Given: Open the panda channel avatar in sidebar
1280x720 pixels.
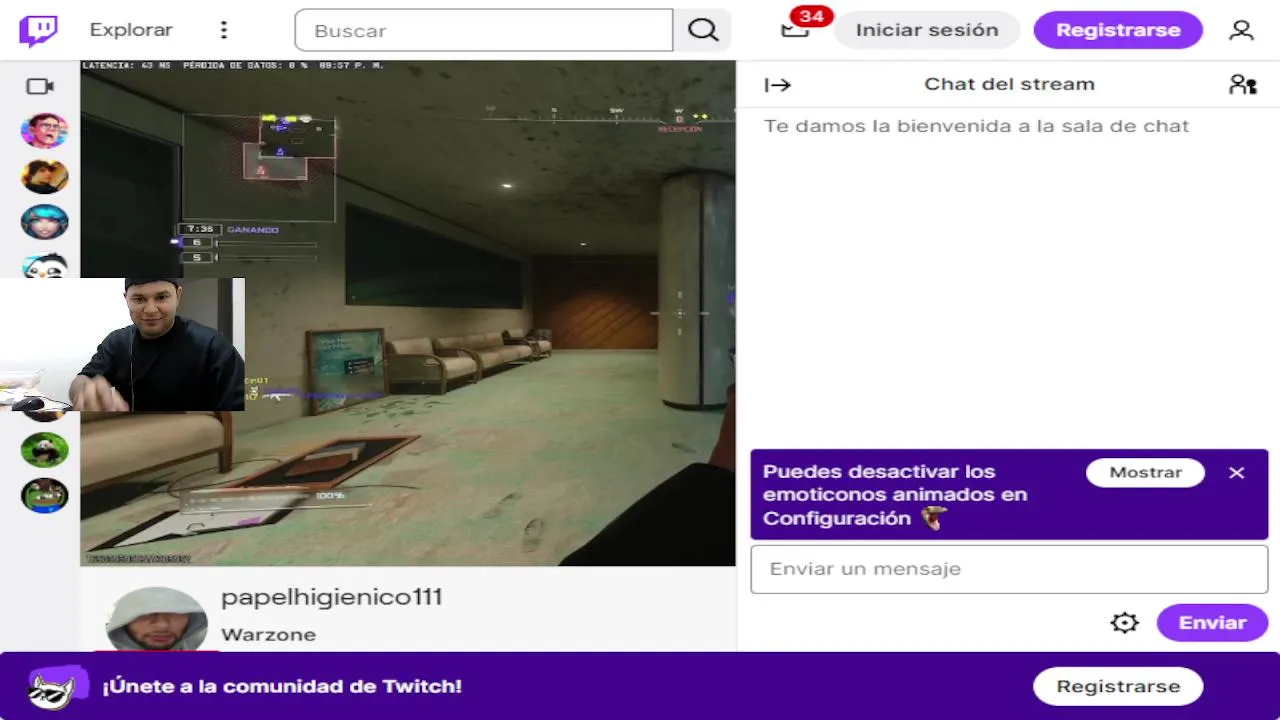Looking at the screenshot, I should 44,450.
